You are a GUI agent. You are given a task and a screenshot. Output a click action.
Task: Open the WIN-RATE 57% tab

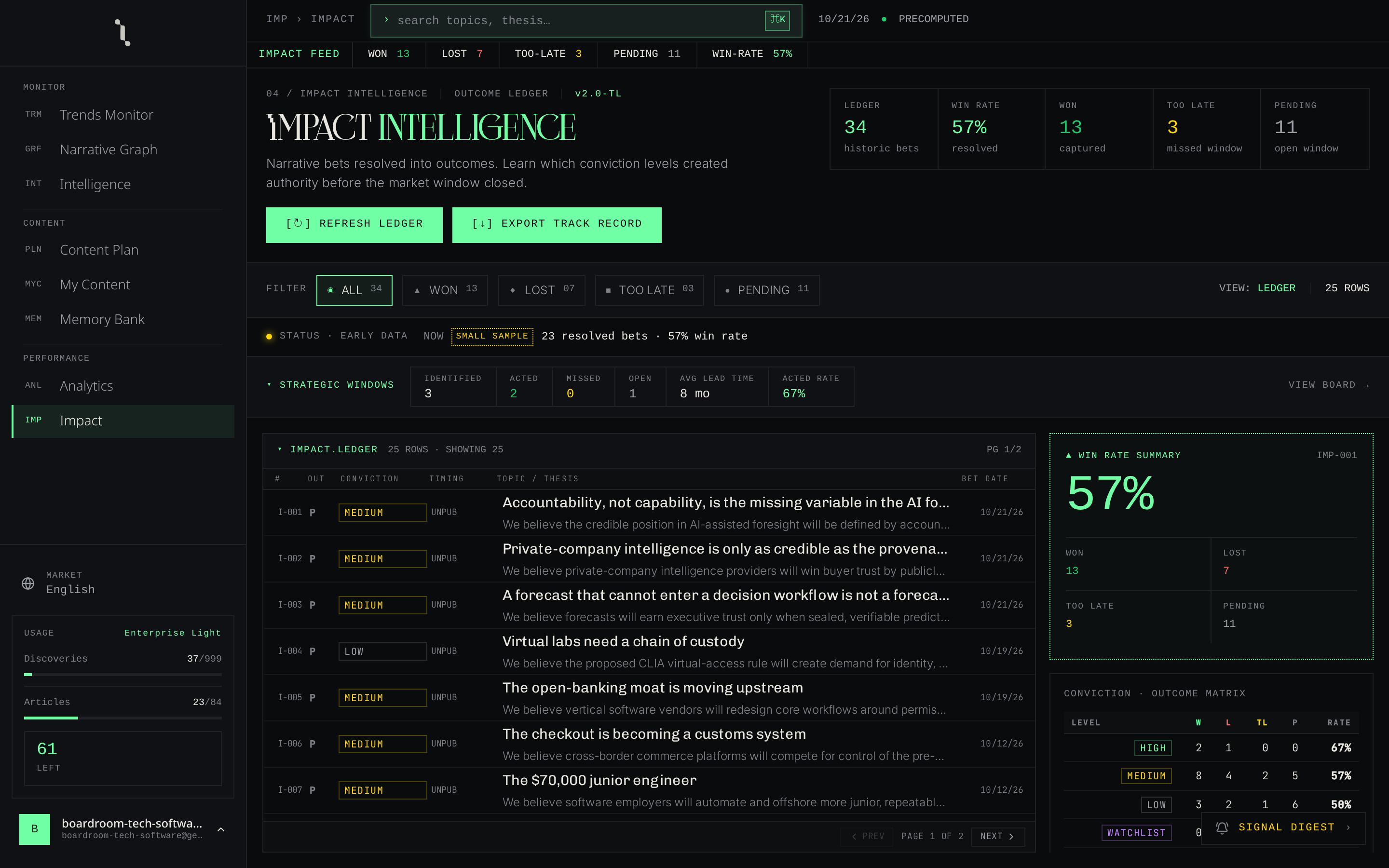click(x=752, y=54)
